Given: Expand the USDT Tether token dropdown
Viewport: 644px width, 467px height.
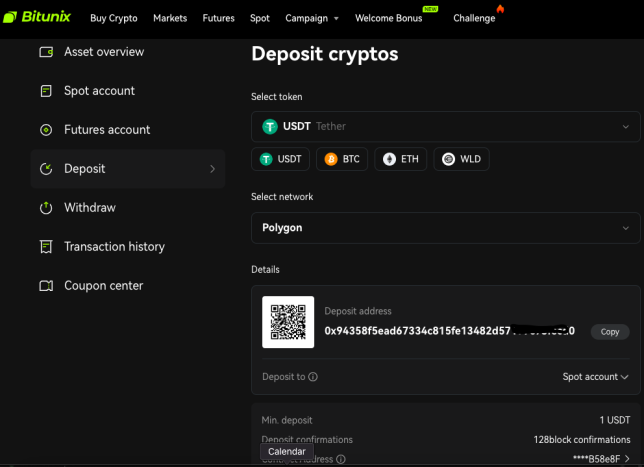Looking at the screenshot, I should point(446,127).
